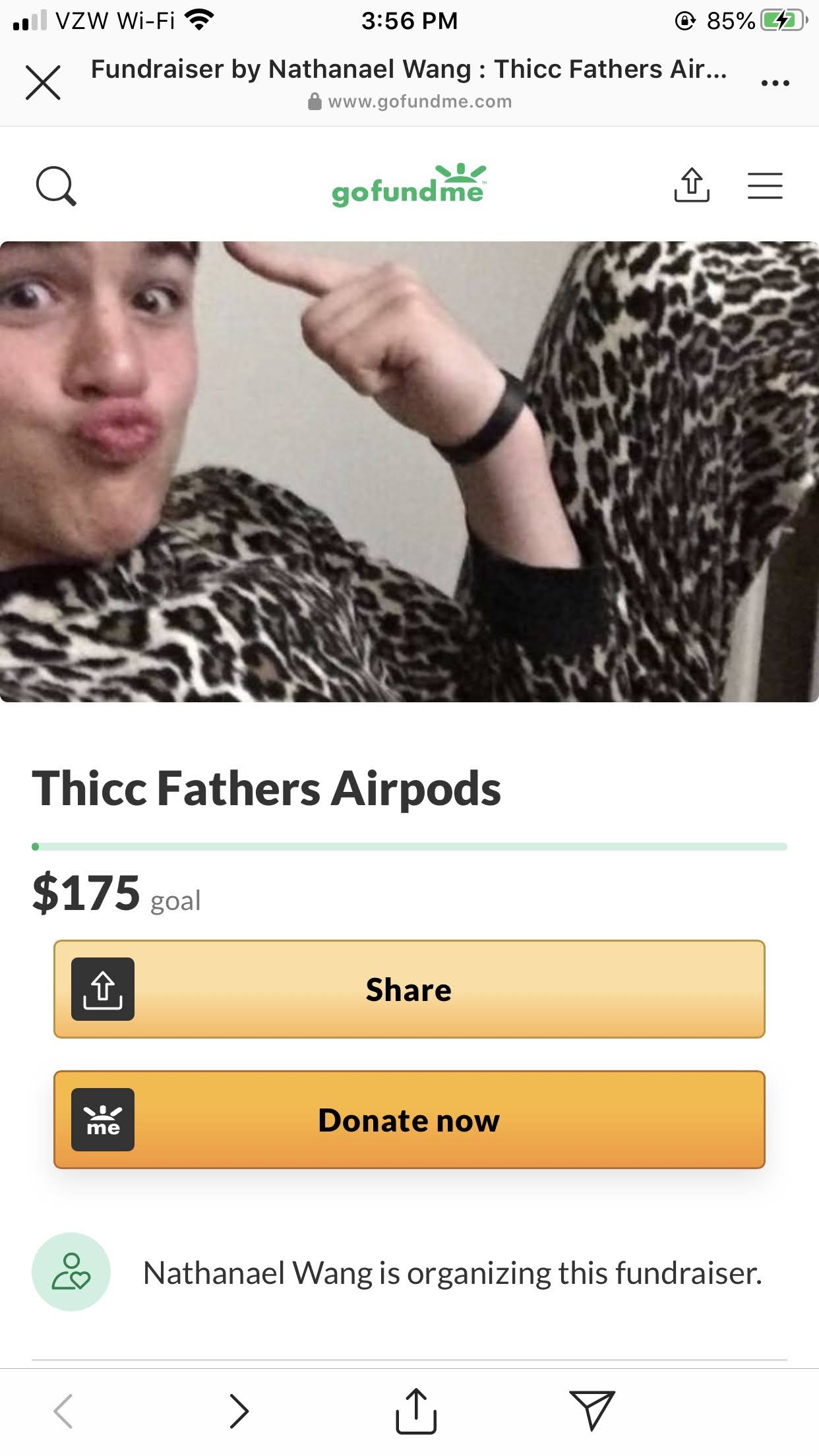The image size is (819, 1456).
Task: Tap the paper plane send icon
Action: [x=592, y=1410]
